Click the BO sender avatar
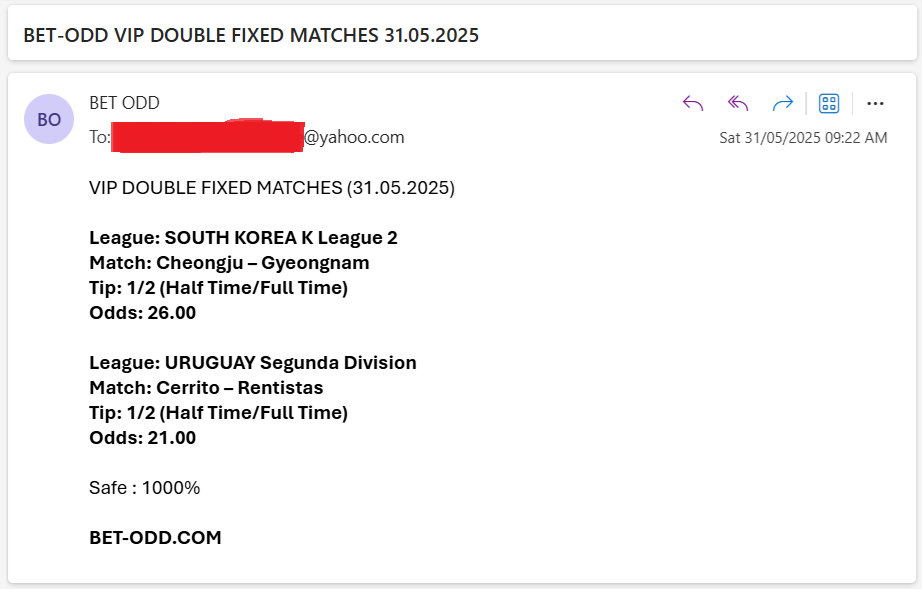This screenshot has height=589, width=922. point(49,119)
